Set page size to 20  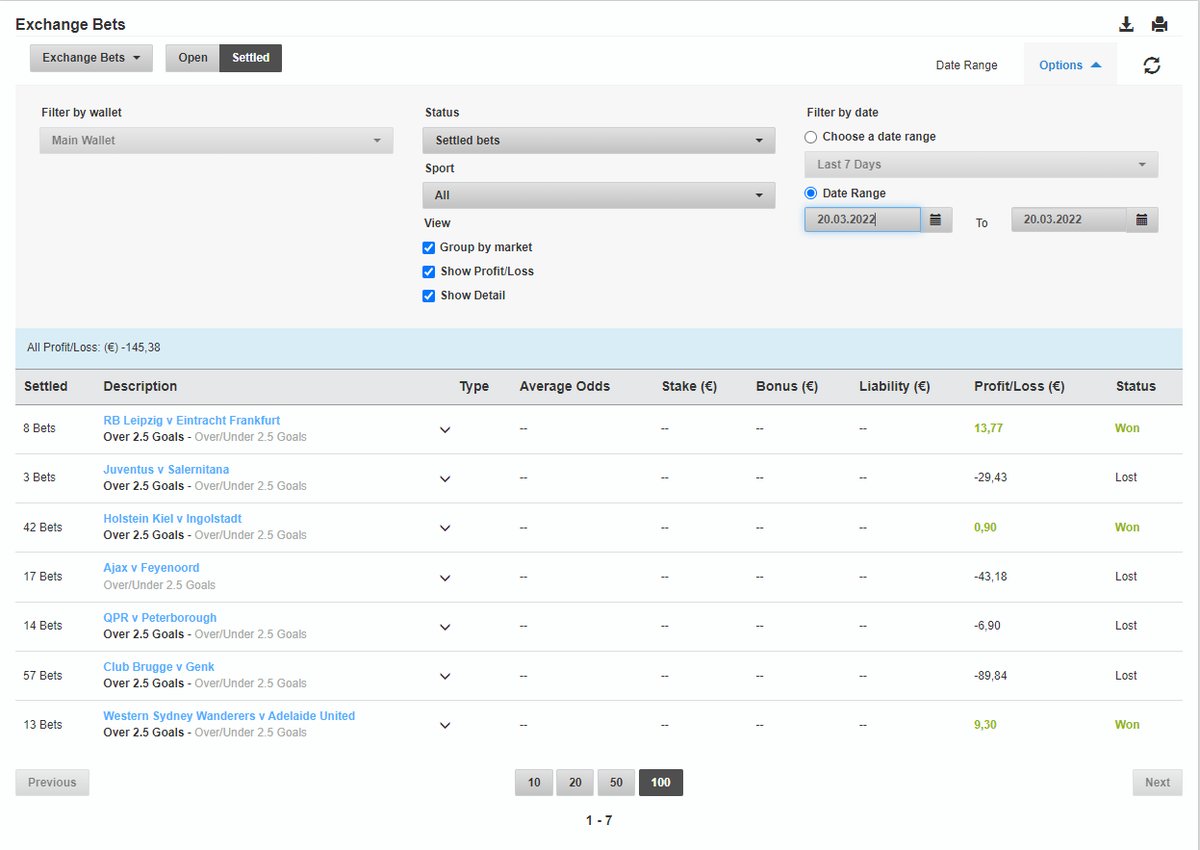tap(575, 783)
